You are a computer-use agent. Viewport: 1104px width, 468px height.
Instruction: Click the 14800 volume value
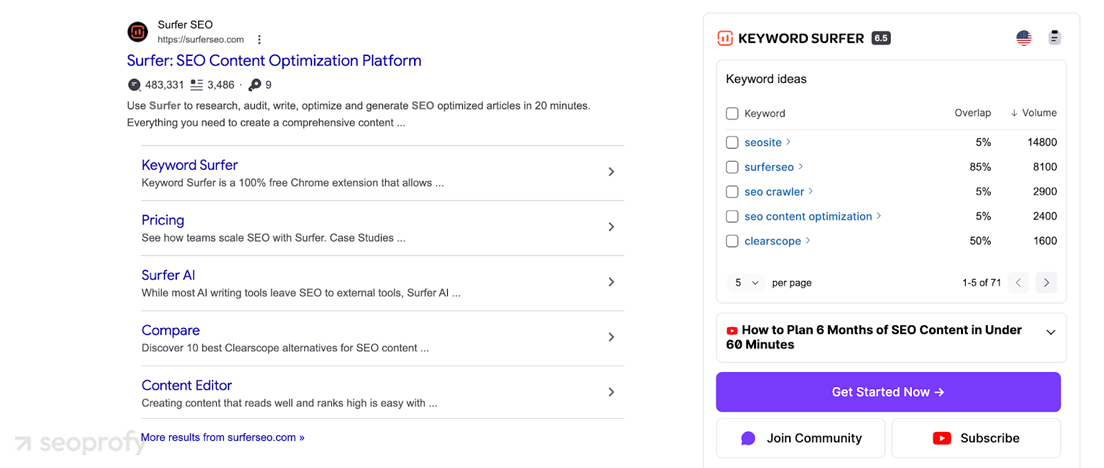coord(1042,142)
